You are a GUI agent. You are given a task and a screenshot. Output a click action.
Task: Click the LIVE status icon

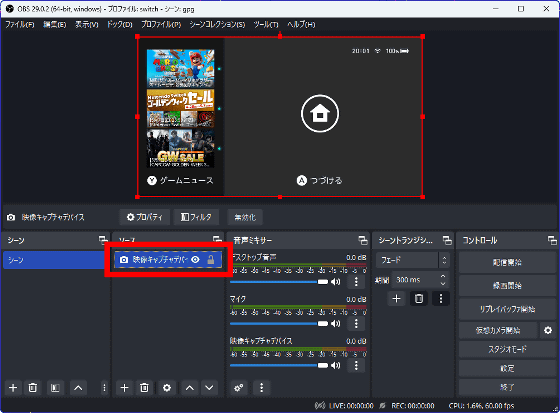pos(320,405)
